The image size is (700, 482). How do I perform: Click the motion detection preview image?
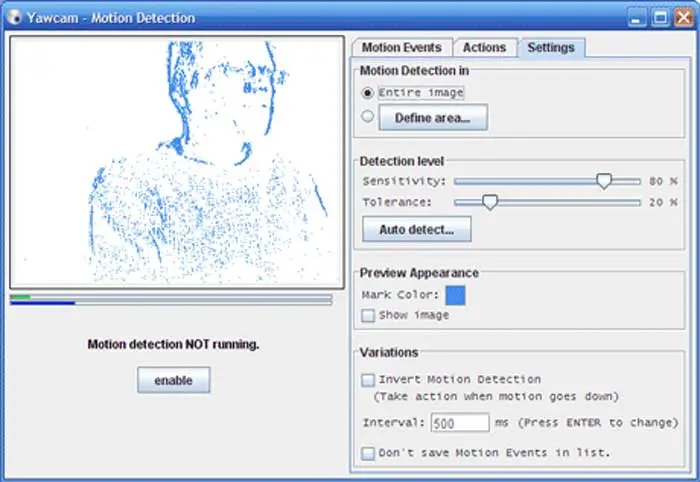pos(177,162)
